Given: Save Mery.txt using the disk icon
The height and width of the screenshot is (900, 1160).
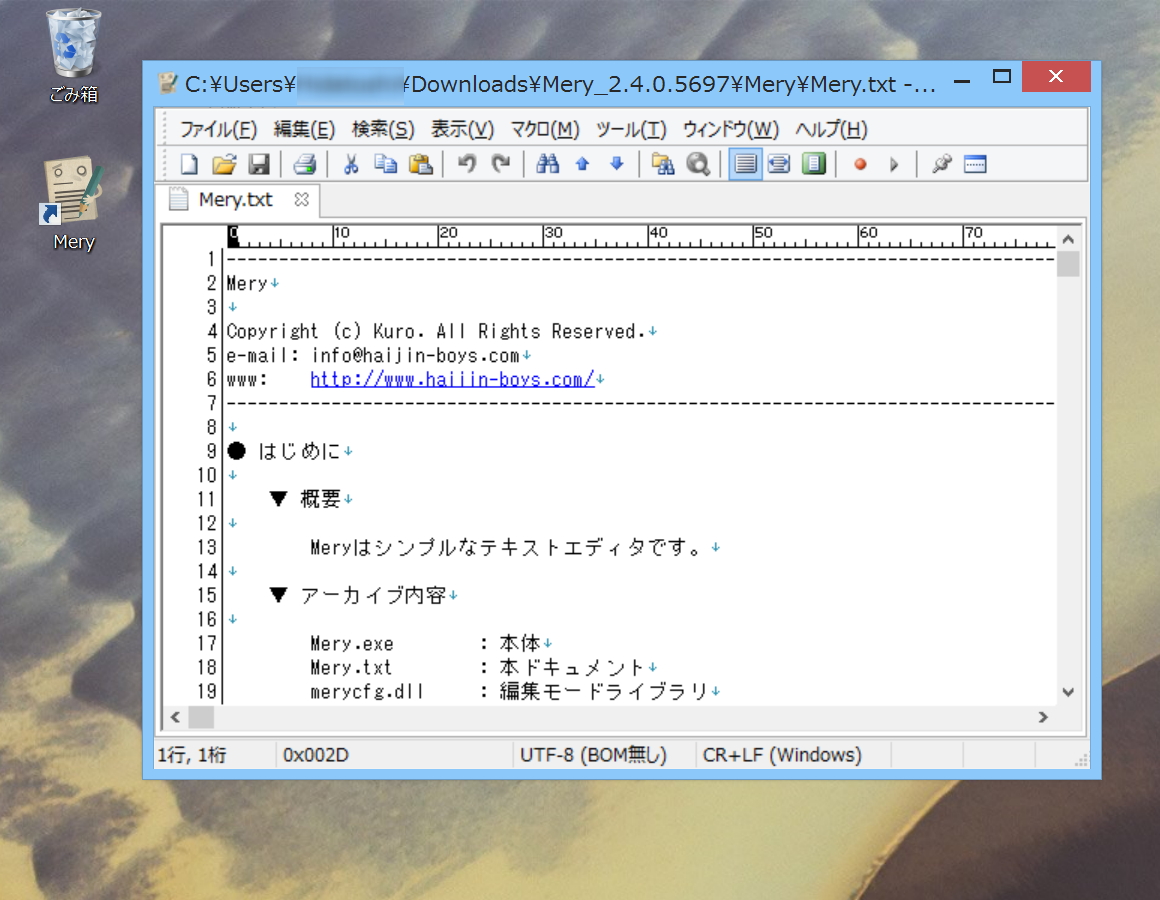Looking at the screenshot, I should 259,163.
